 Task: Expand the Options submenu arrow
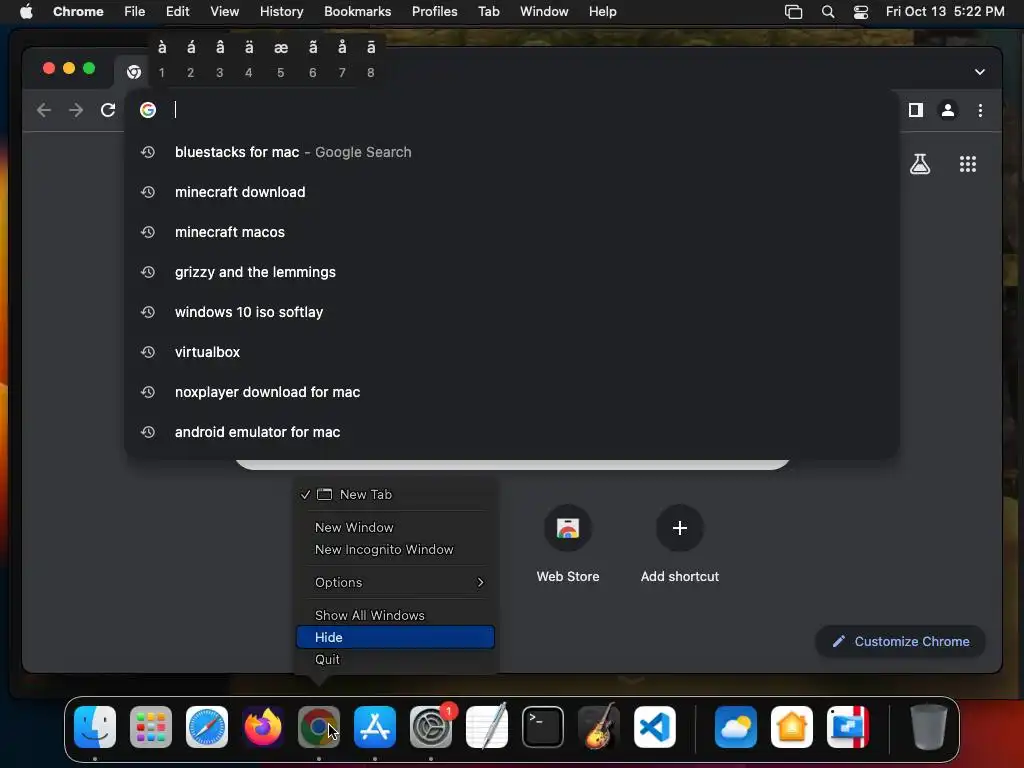(x=481, y=582)
